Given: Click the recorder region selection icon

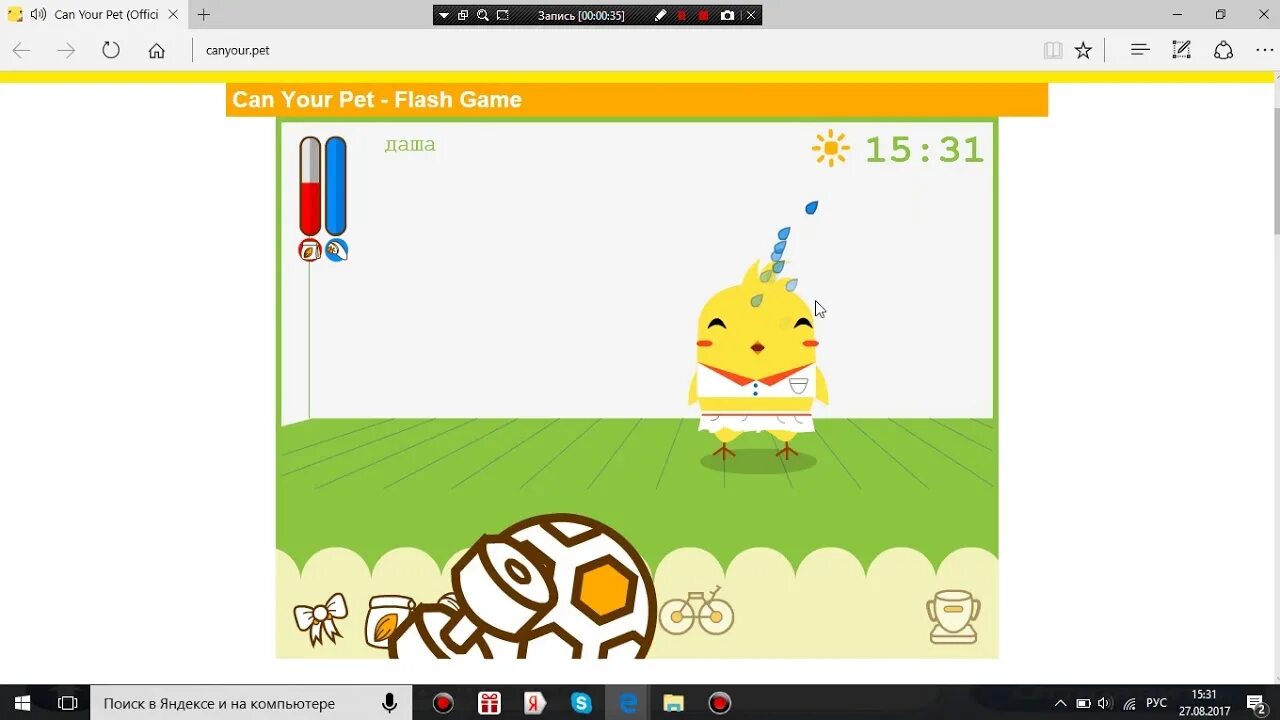Looking at the screenshot, I should (503, 15).
